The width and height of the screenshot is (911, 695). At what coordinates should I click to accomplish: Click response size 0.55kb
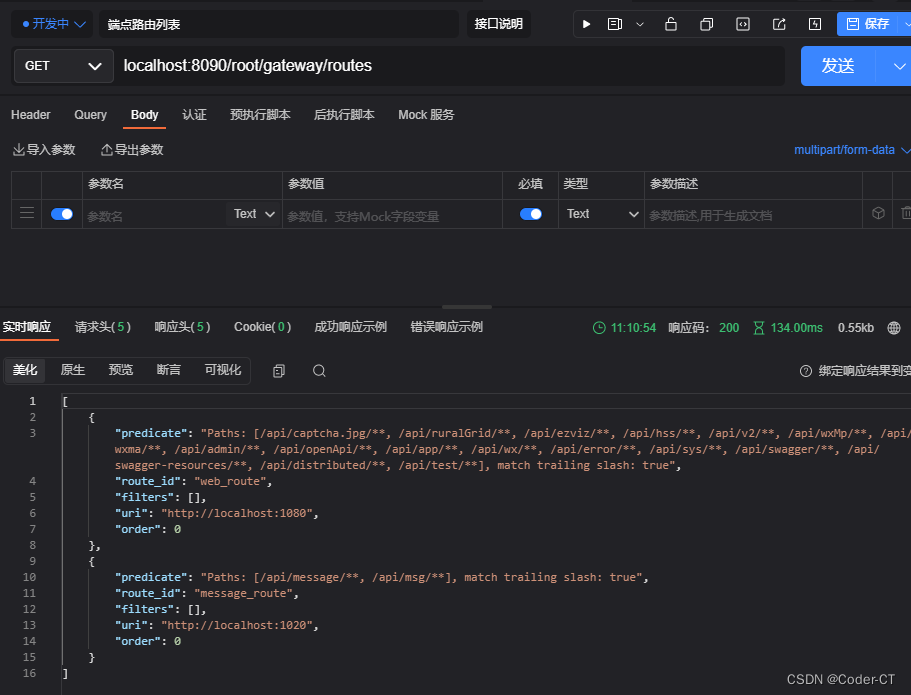[x=856, y=328]
